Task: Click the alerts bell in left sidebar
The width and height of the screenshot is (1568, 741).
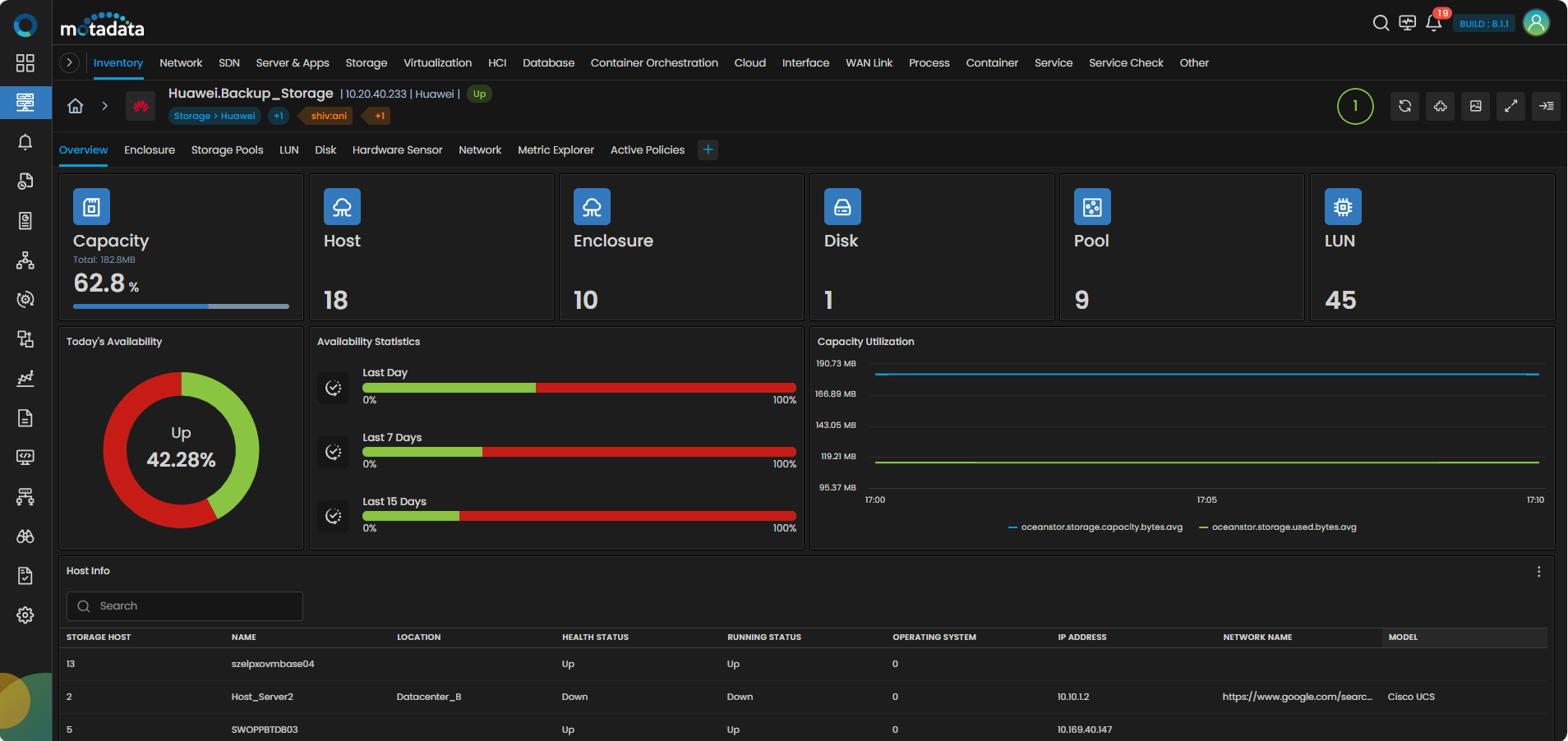Action: coord(25,142)
